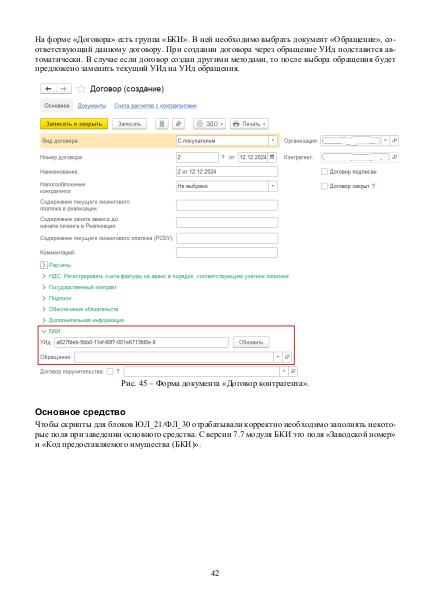
Task: Open Счета расчетов с контрагентами tab
Action: [x=156, y=105]
